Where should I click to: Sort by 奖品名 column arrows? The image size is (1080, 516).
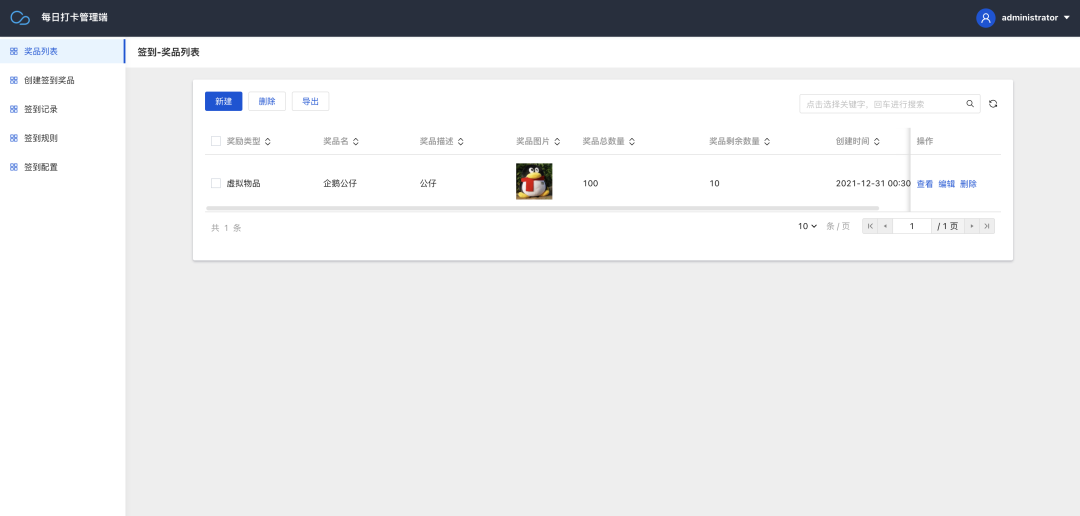355,141
